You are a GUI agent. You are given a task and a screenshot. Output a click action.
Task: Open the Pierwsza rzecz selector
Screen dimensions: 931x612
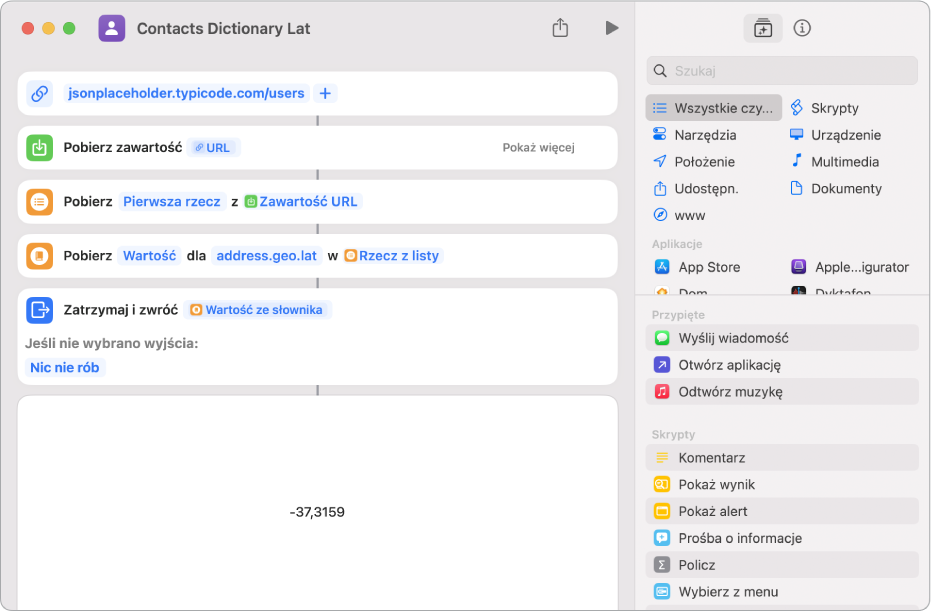point(172,201)
